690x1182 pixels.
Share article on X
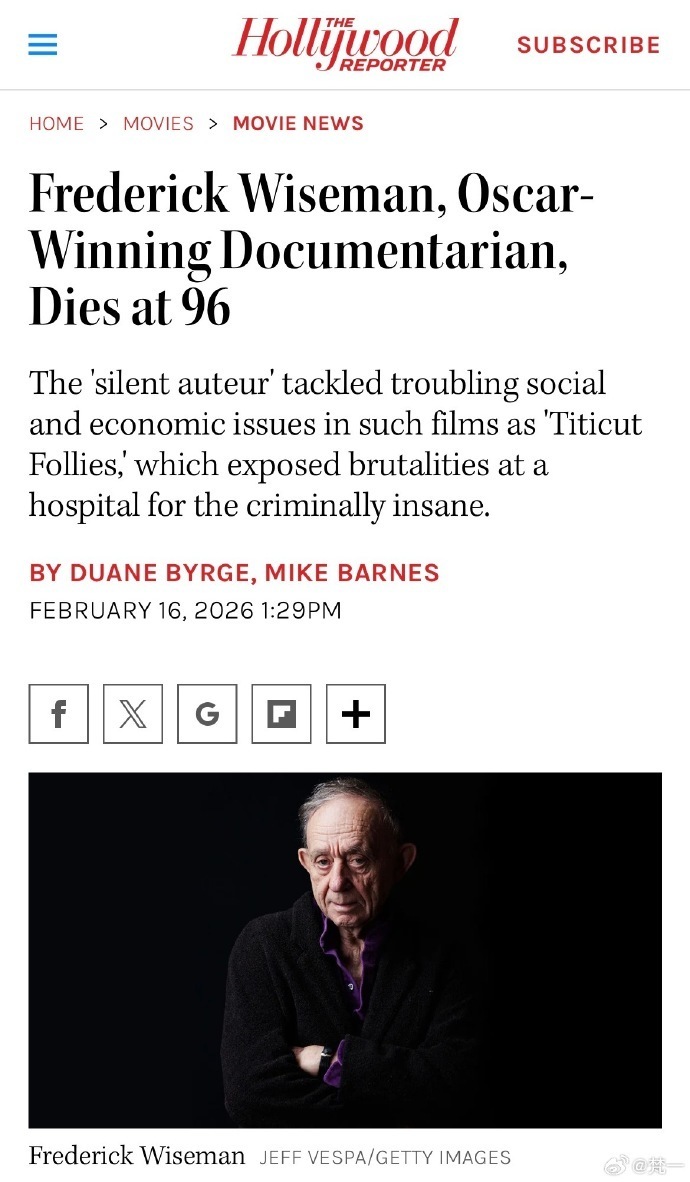(x=133, y=714)
